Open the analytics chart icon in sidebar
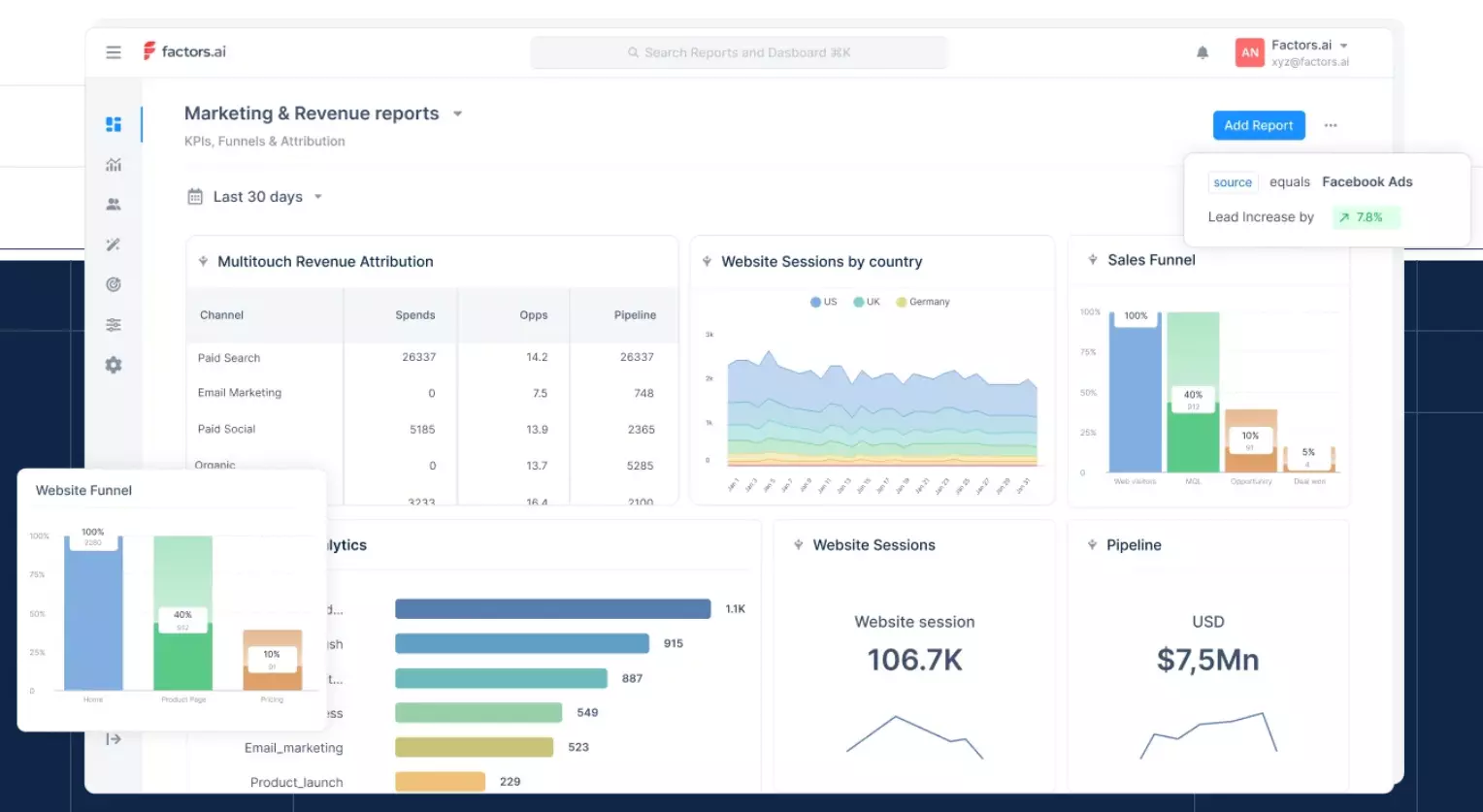1483x812 pixels. click(114, 165)
